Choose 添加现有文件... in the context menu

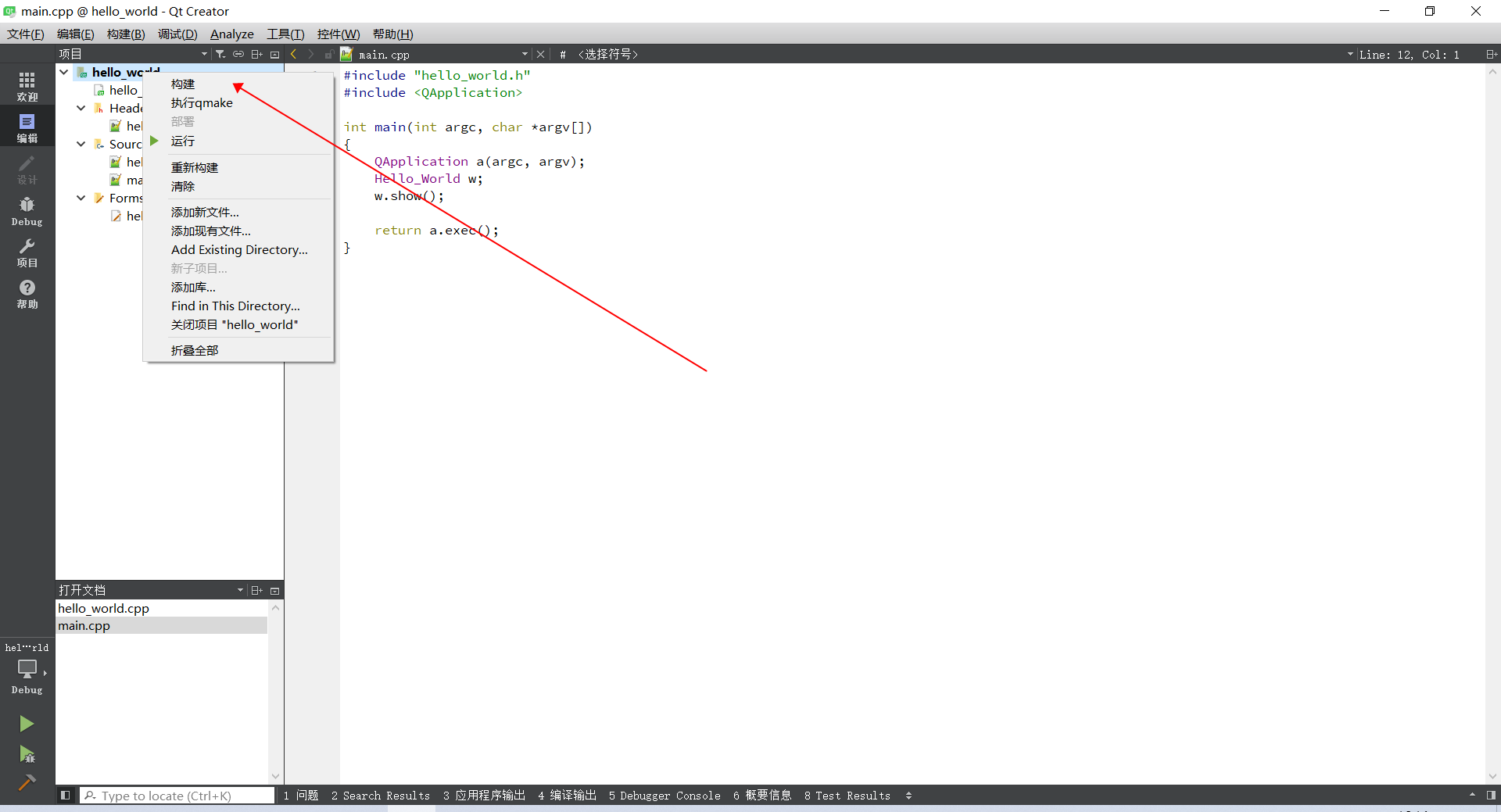point(238,231)
